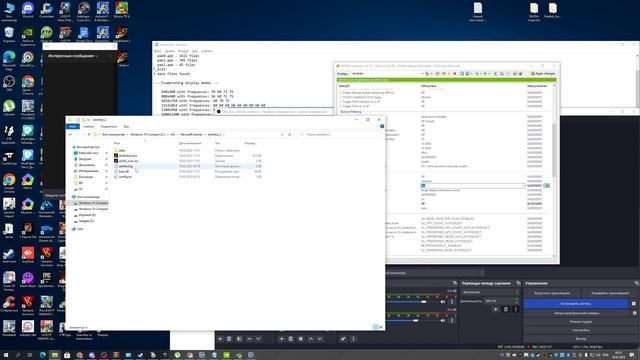The width and height of the screenshot is (640, 360).
Task: Add transition plus icon in OBS
Action: [x=496, y=309]
